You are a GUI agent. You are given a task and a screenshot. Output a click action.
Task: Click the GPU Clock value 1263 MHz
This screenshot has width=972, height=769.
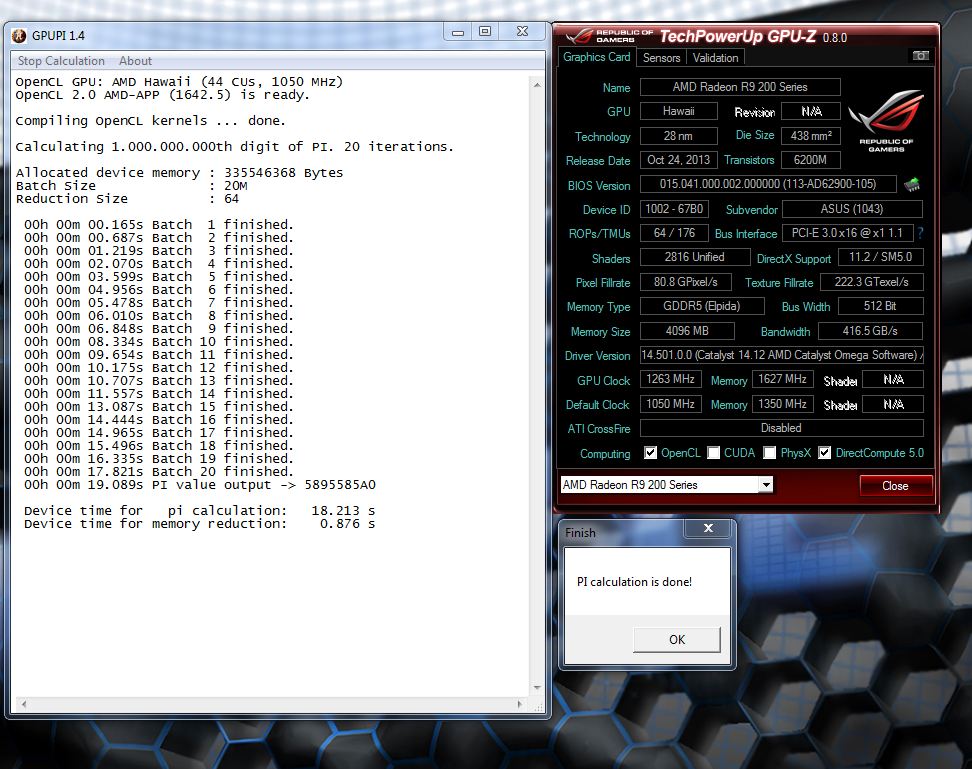click(x=671, y=379)
